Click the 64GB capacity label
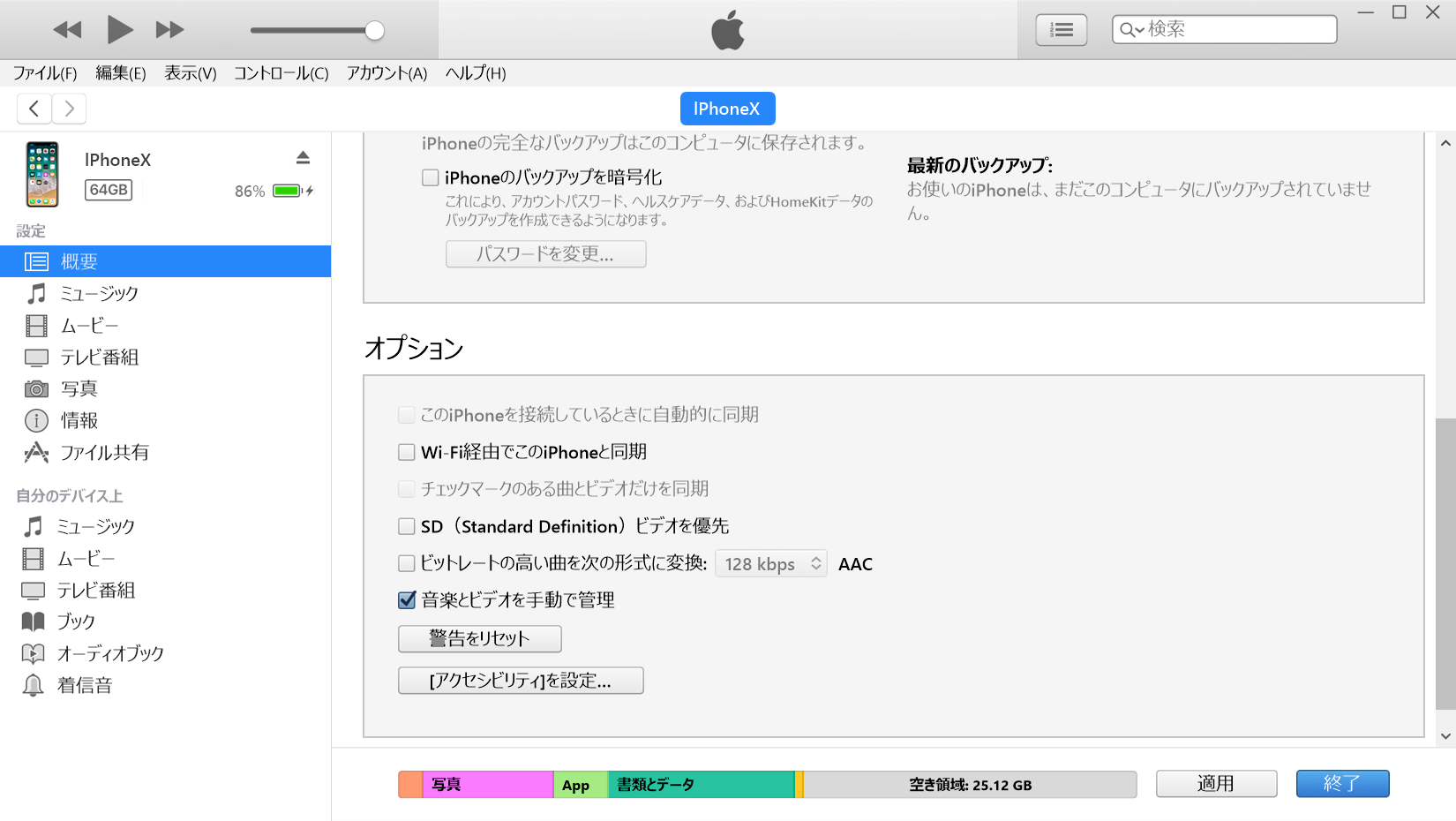1456x821 pixels. pos(109,190)
